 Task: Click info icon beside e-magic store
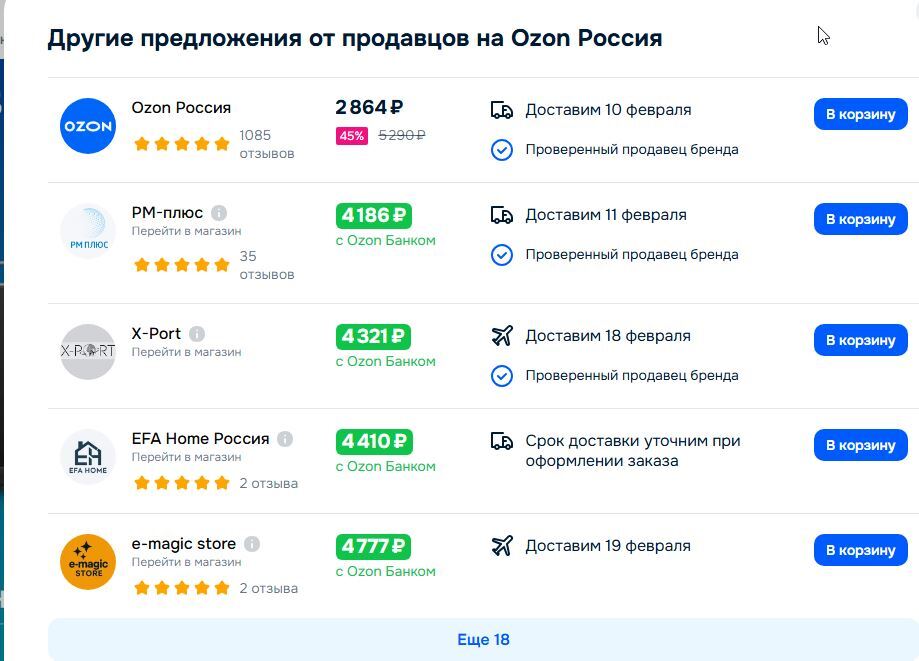coord(252,544)
